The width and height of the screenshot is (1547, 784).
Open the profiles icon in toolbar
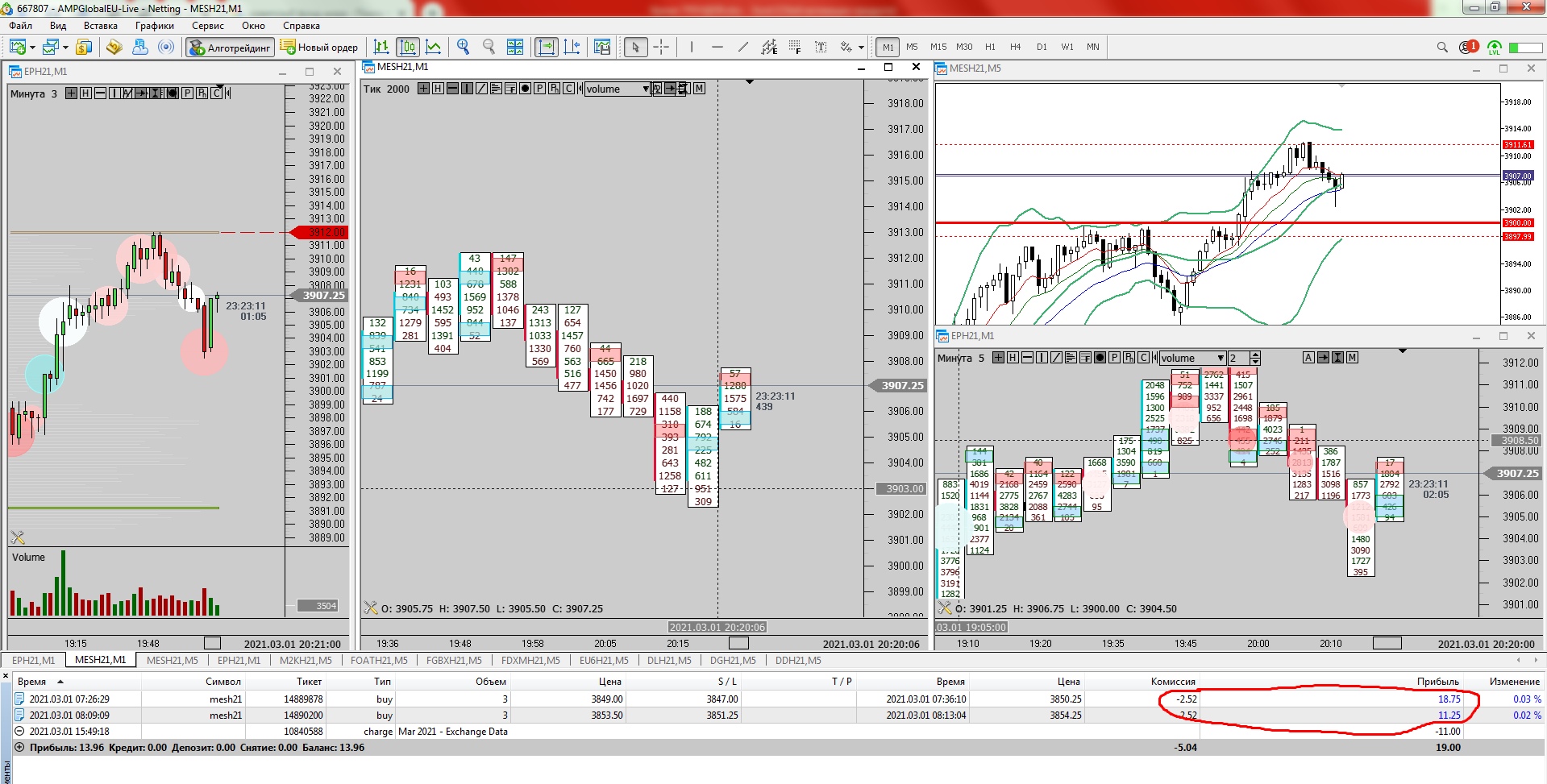tap(50, 47)
